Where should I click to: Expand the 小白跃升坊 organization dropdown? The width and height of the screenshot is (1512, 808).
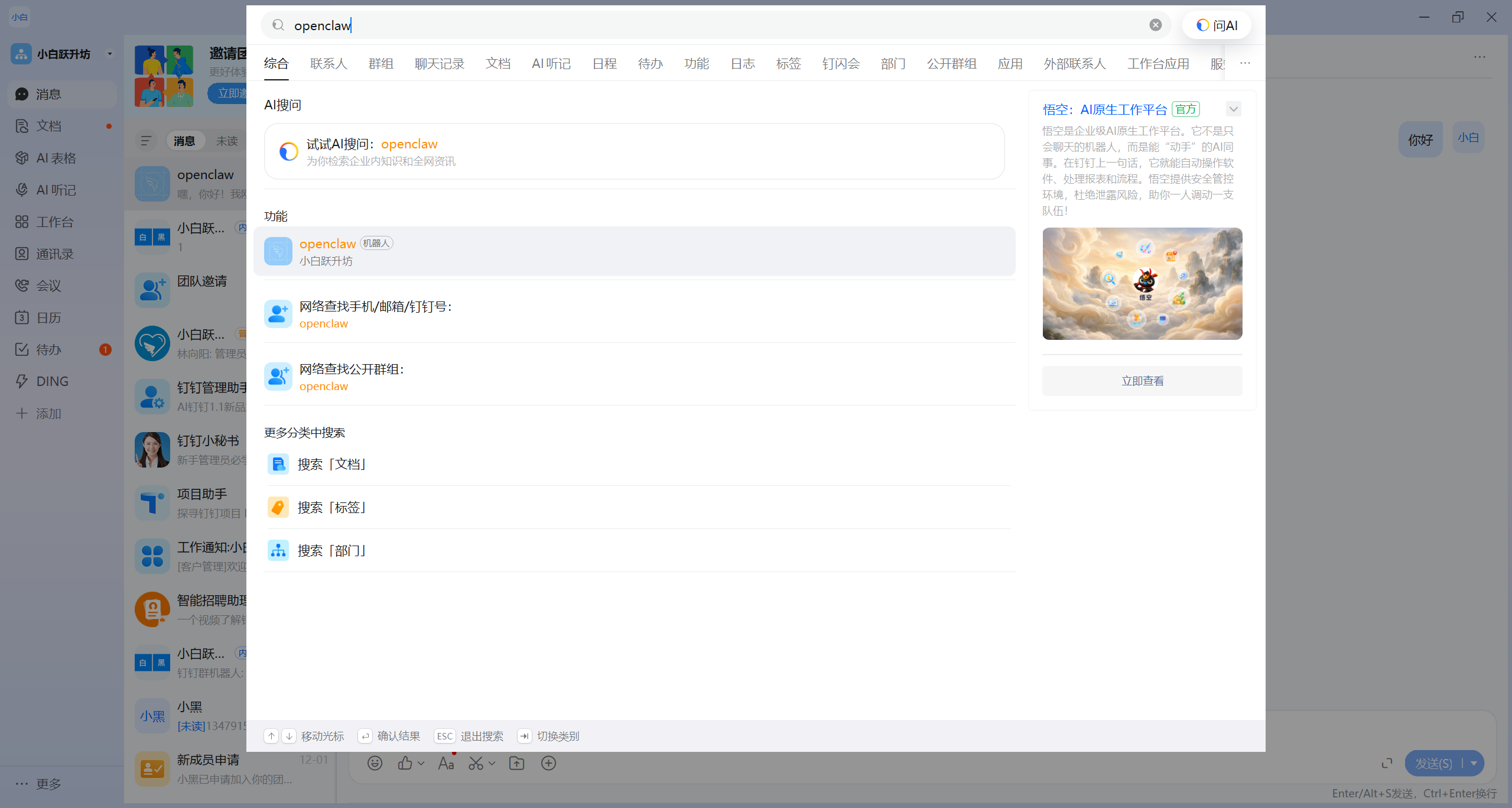click(109, 54)
